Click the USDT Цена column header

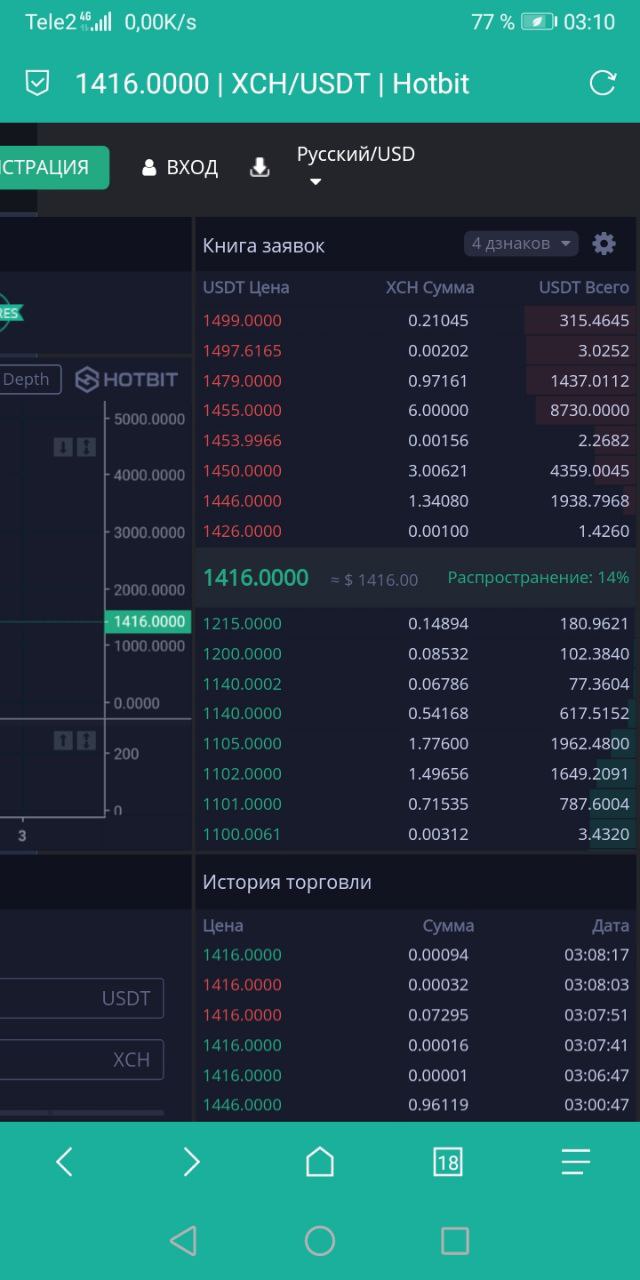pos(246,288)
